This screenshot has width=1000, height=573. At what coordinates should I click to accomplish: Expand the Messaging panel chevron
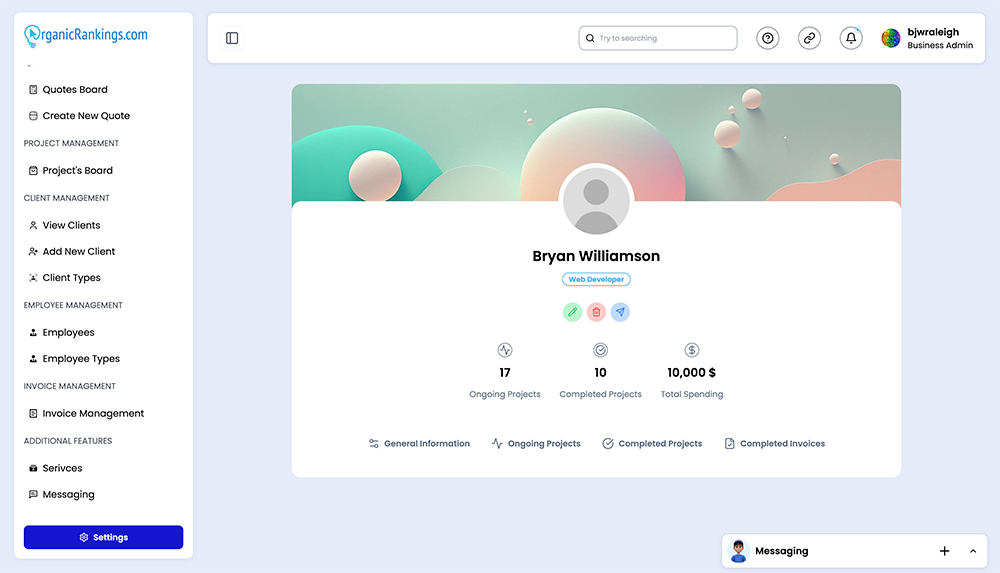pyautogui.click(x=973, y=551)
